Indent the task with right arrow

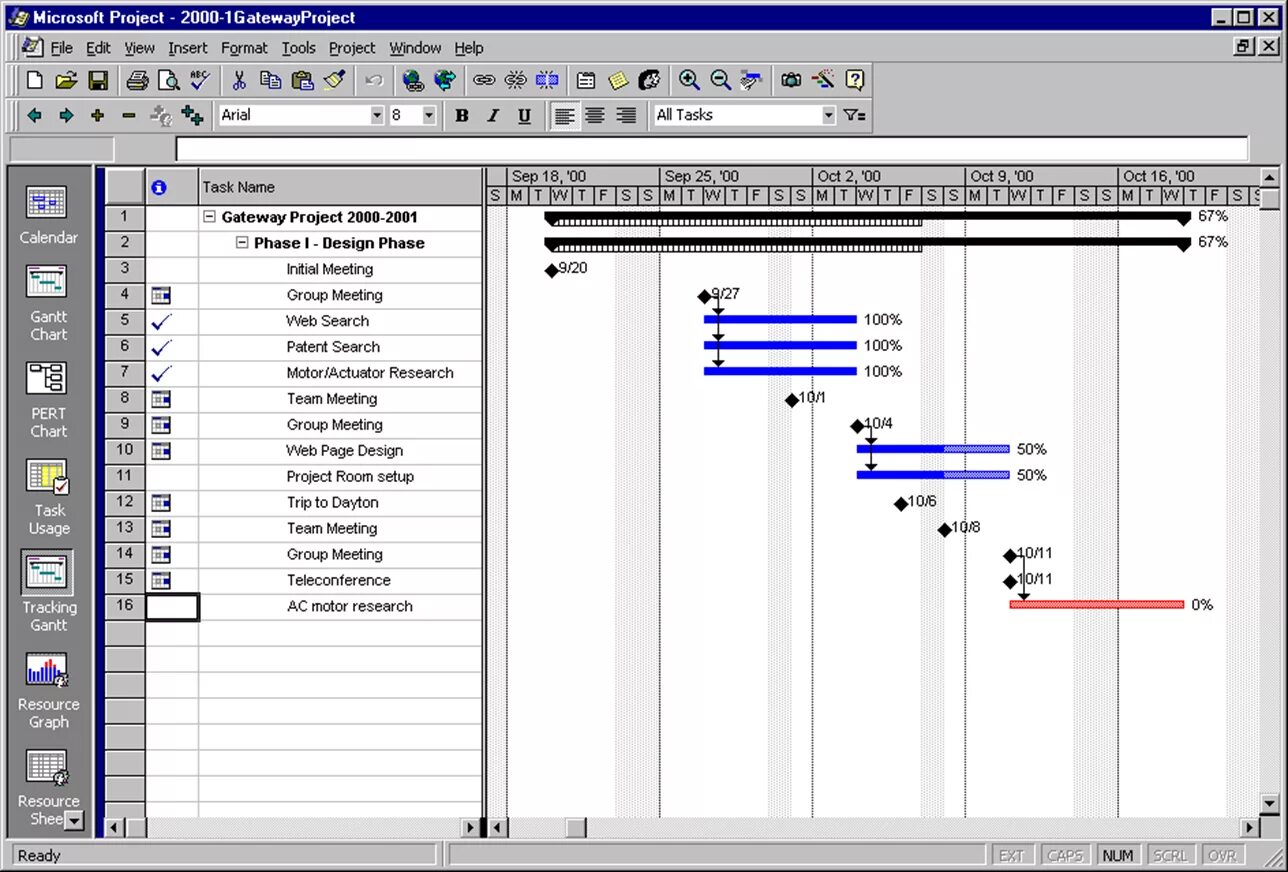[66, 116]
